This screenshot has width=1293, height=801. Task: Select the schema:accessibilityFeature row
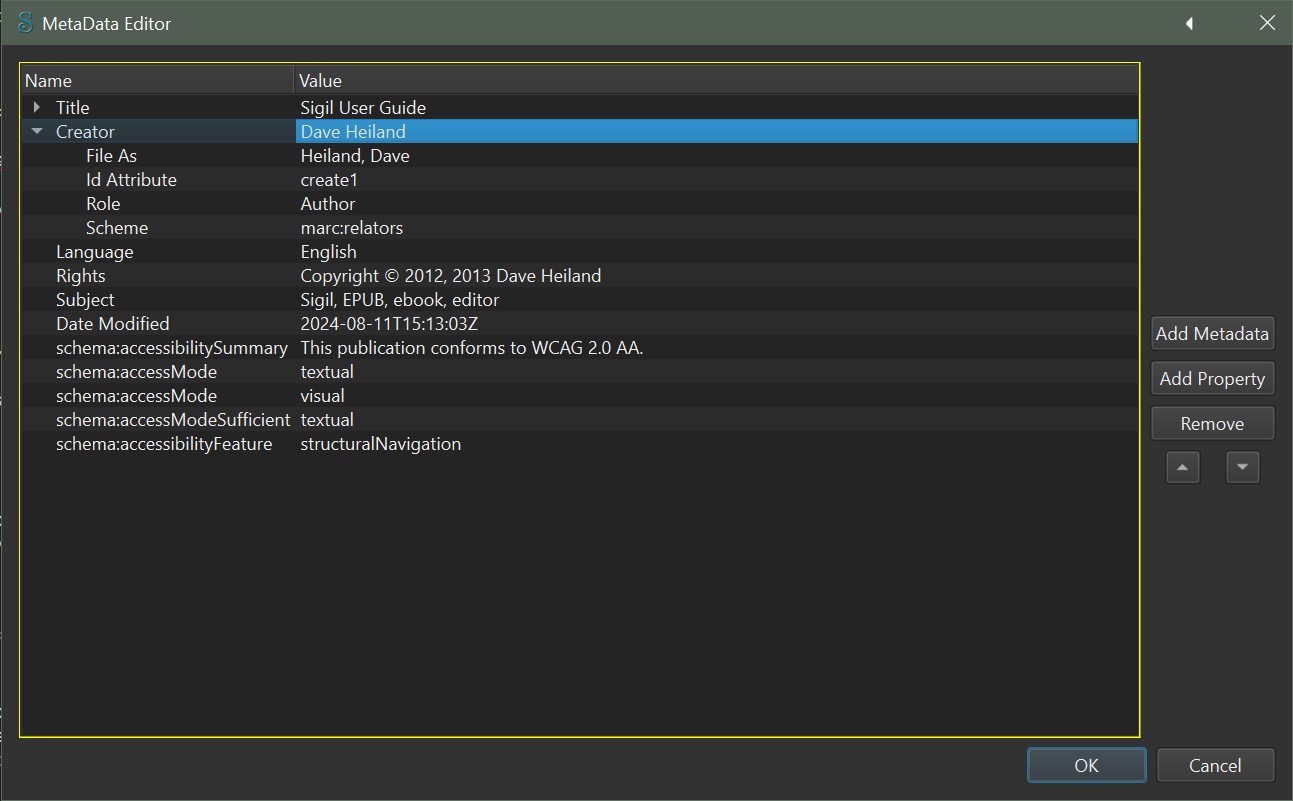[x=580, y=443]
